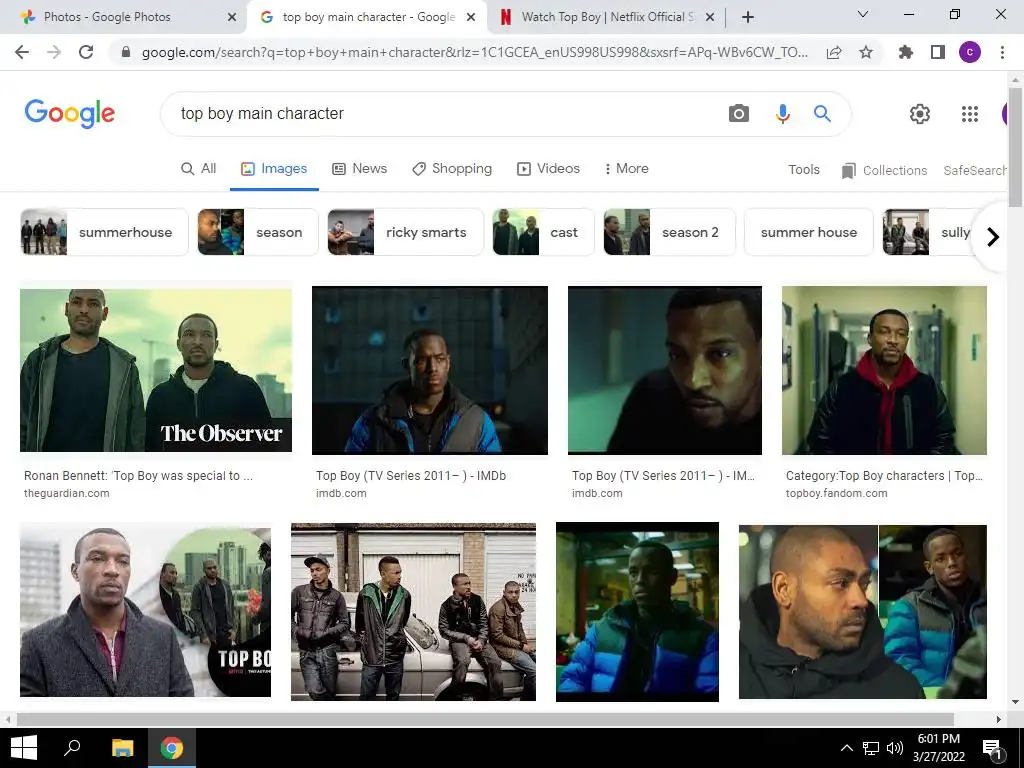Select the Shopping search tab
The height and width of the screenshot is (768, 1024).
452,168
